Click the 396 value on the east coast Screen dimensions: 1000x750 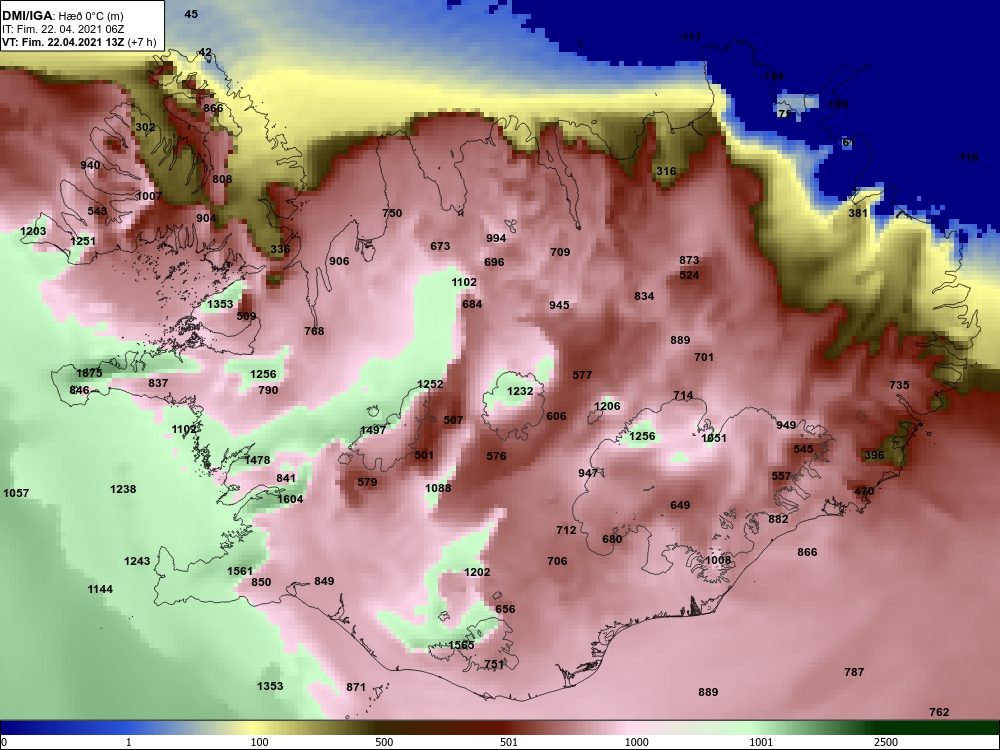click(x=874, y=455)
